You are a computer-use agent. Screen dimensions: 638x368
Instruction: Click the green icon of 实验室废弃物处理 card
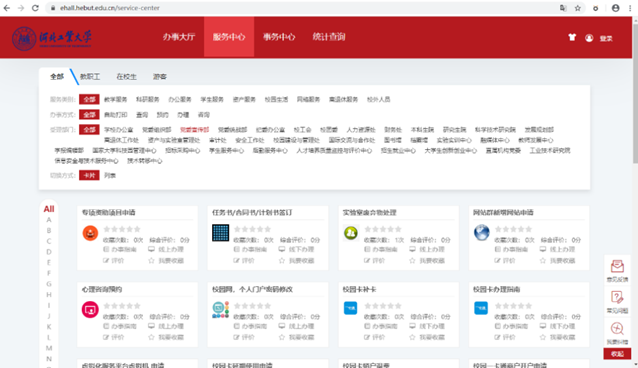coord(351,233)
